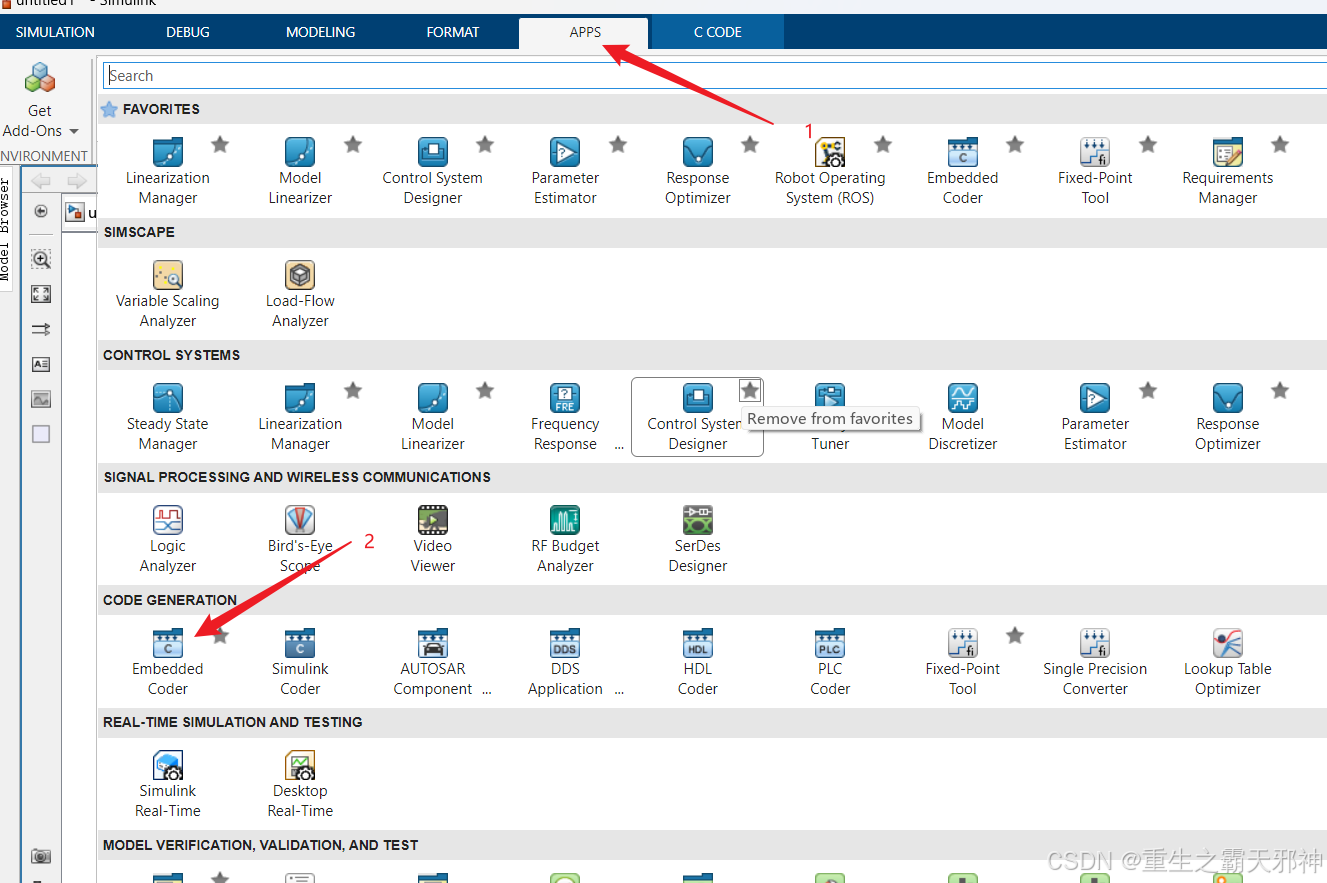Open AUTOSAR Component app
1327x883 pixels.
coord(432,662)
